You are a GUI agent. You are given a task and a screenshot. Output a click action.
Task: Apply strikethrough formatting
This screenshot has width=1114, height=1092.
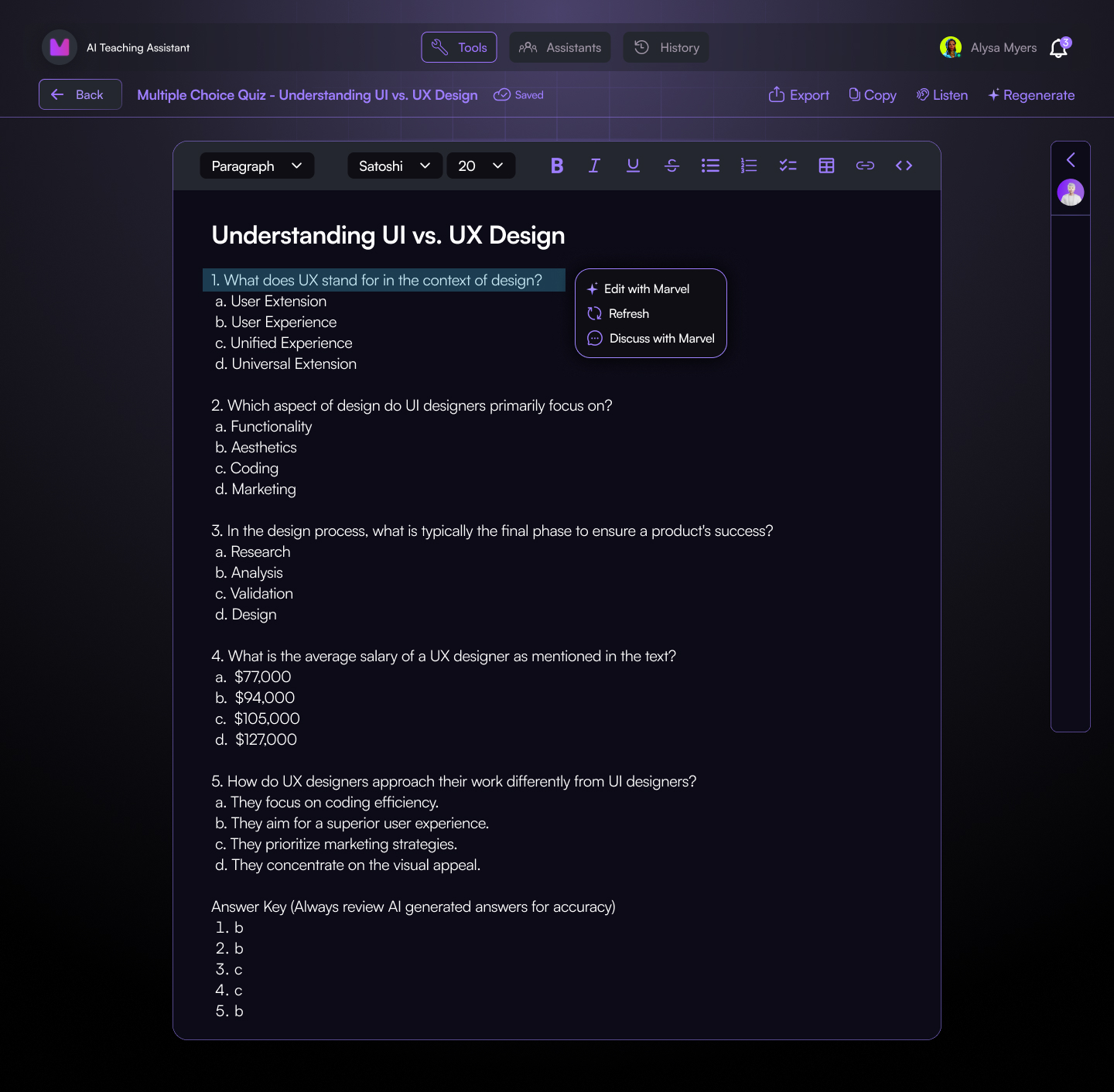coord(671,165)
